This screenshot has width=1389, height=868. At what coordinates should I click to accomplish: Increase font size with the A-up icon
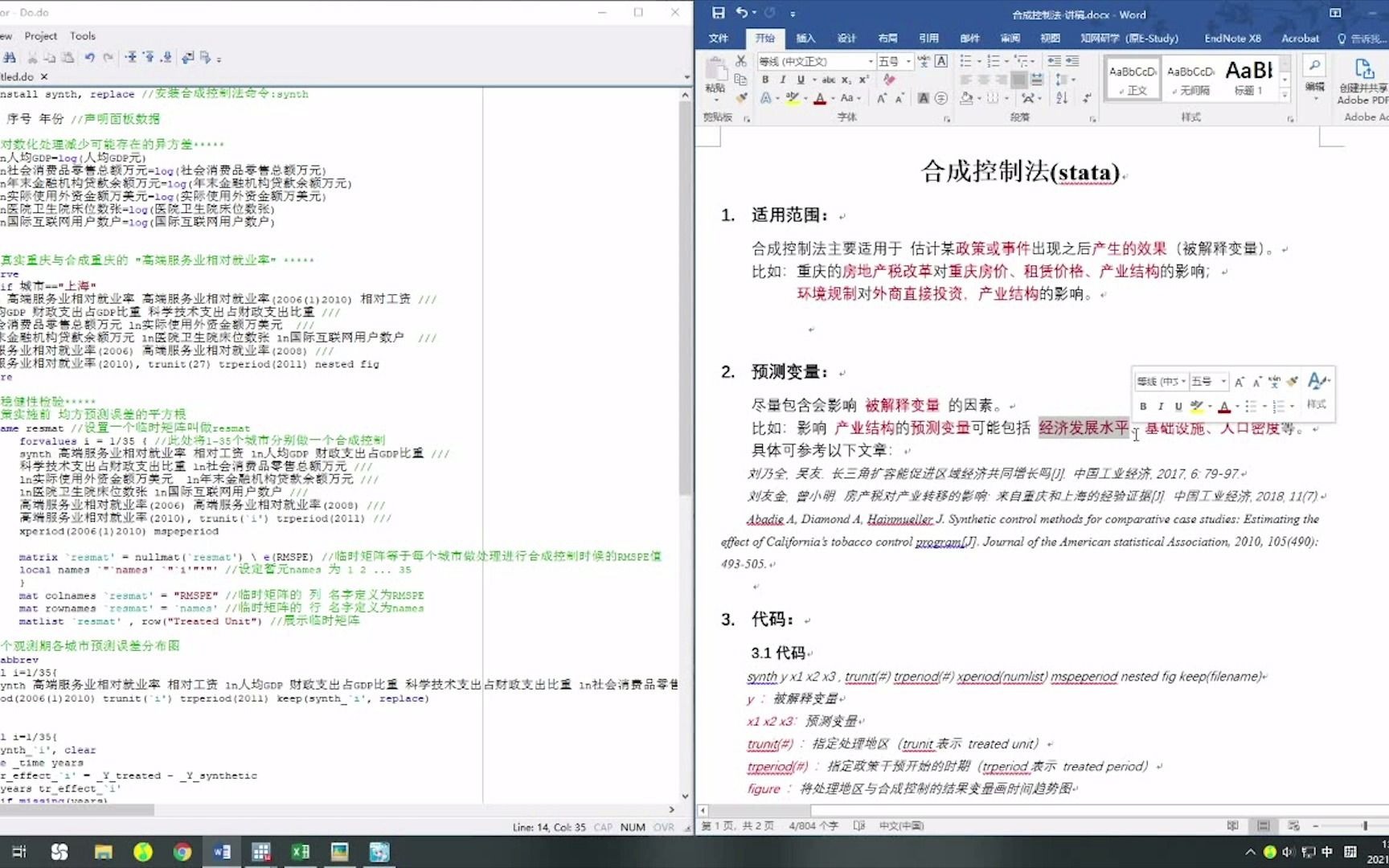tap(882, 98)
